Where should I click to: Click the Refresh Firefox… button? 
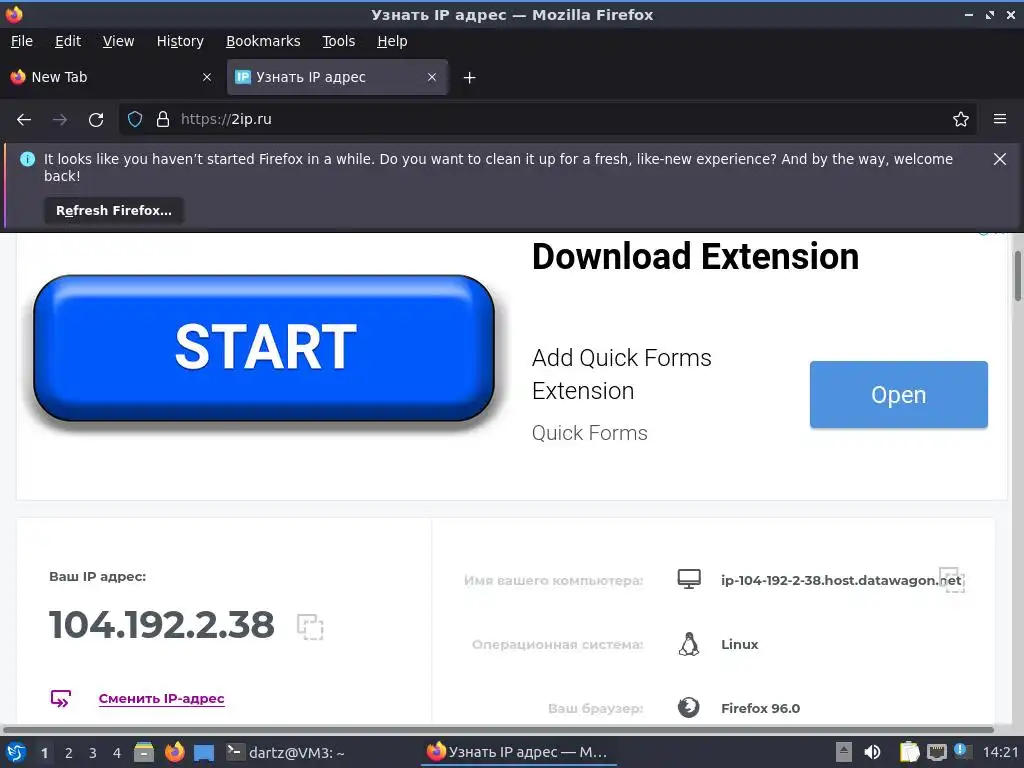point(114,211)
